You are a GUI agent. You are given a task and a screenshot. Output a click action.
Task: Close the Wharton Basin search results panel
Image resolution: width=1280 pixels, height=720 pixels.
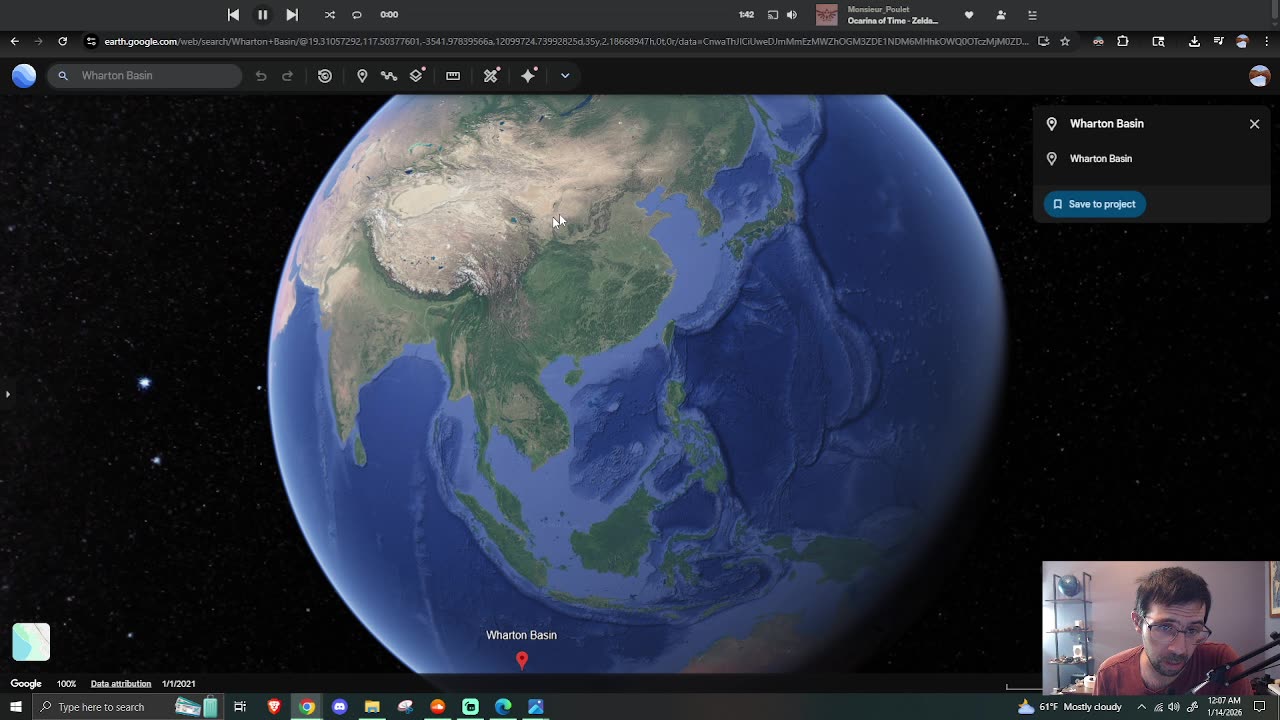(1254, 124)
